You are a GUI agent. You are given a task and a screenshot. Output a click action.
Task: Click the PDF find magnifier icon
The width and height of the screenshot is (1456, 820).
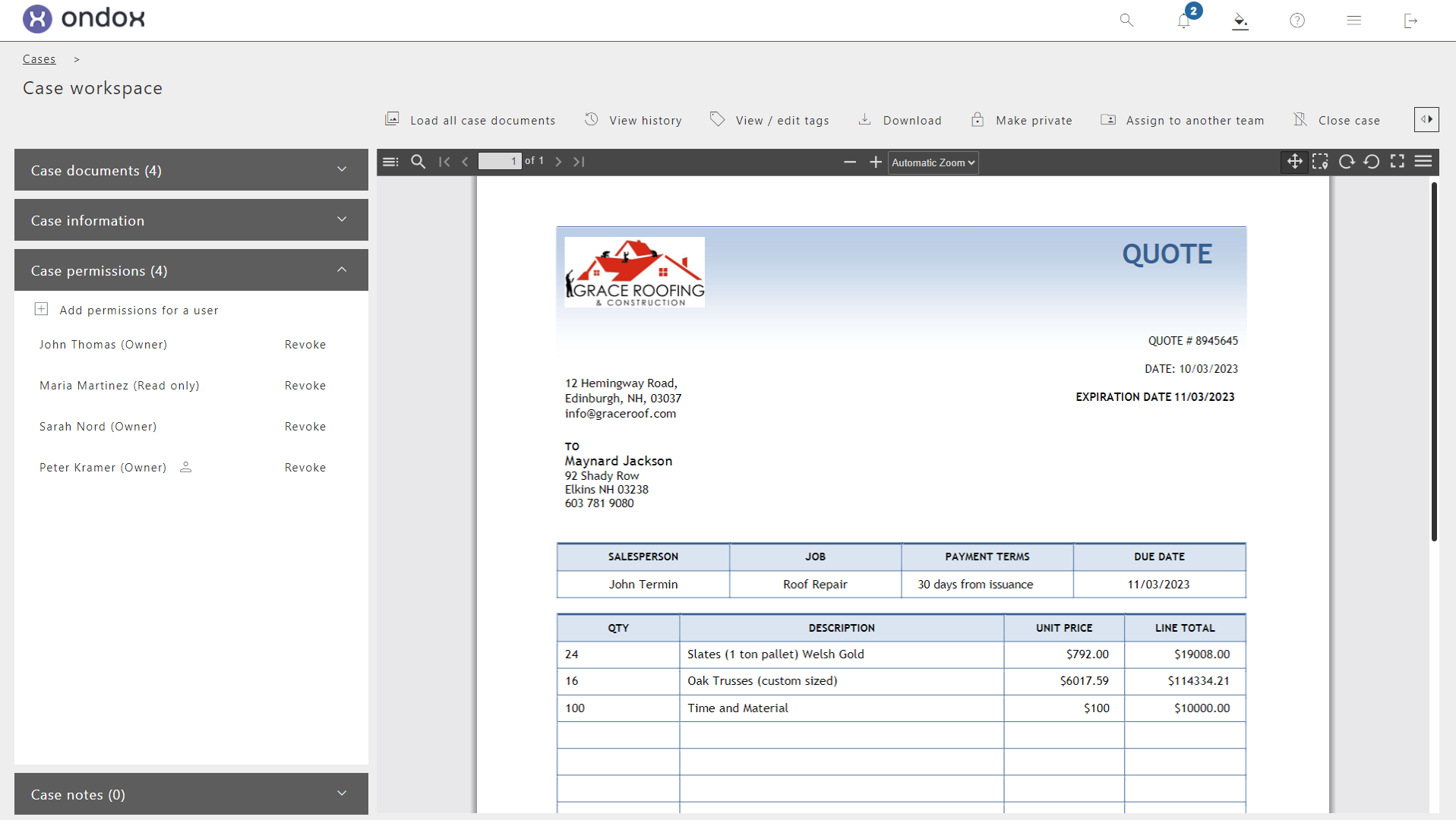click(418, 162)
